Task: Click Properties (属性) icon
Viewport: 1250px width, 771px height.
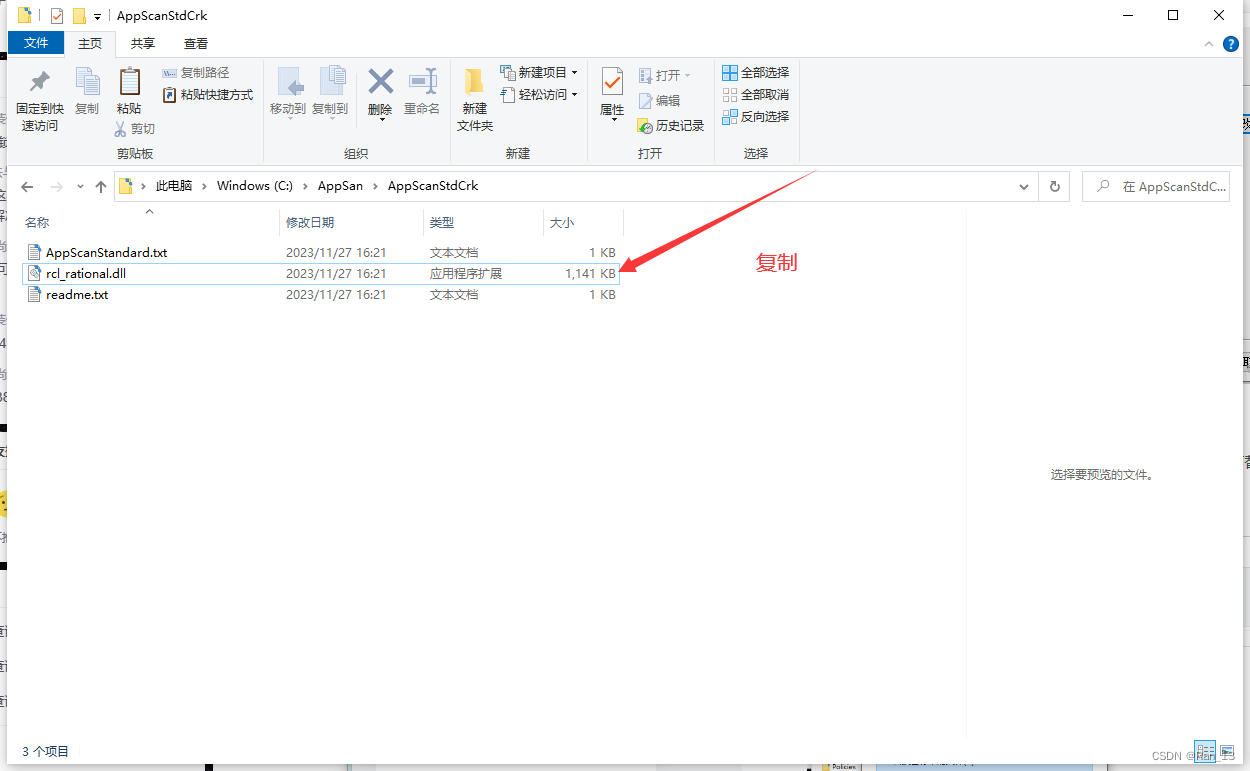Action: [x=612, y=82]
